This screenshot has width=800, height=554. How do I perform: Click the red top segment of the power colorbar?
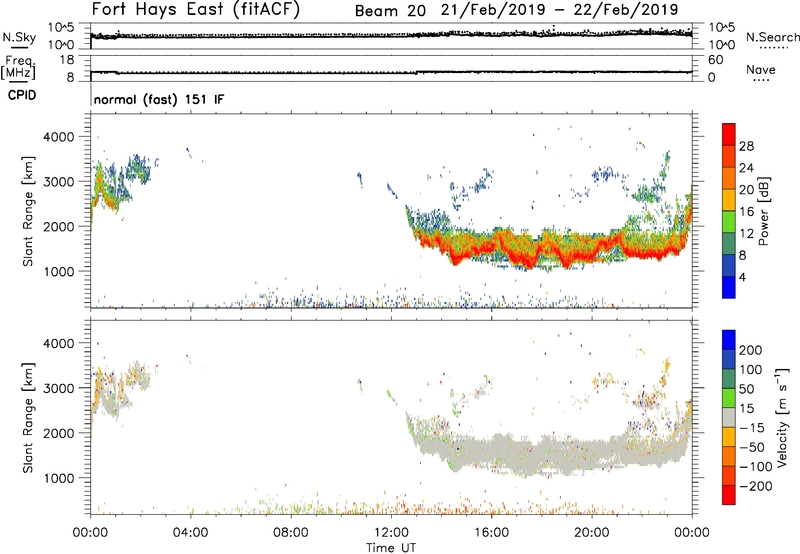[729, 134]
